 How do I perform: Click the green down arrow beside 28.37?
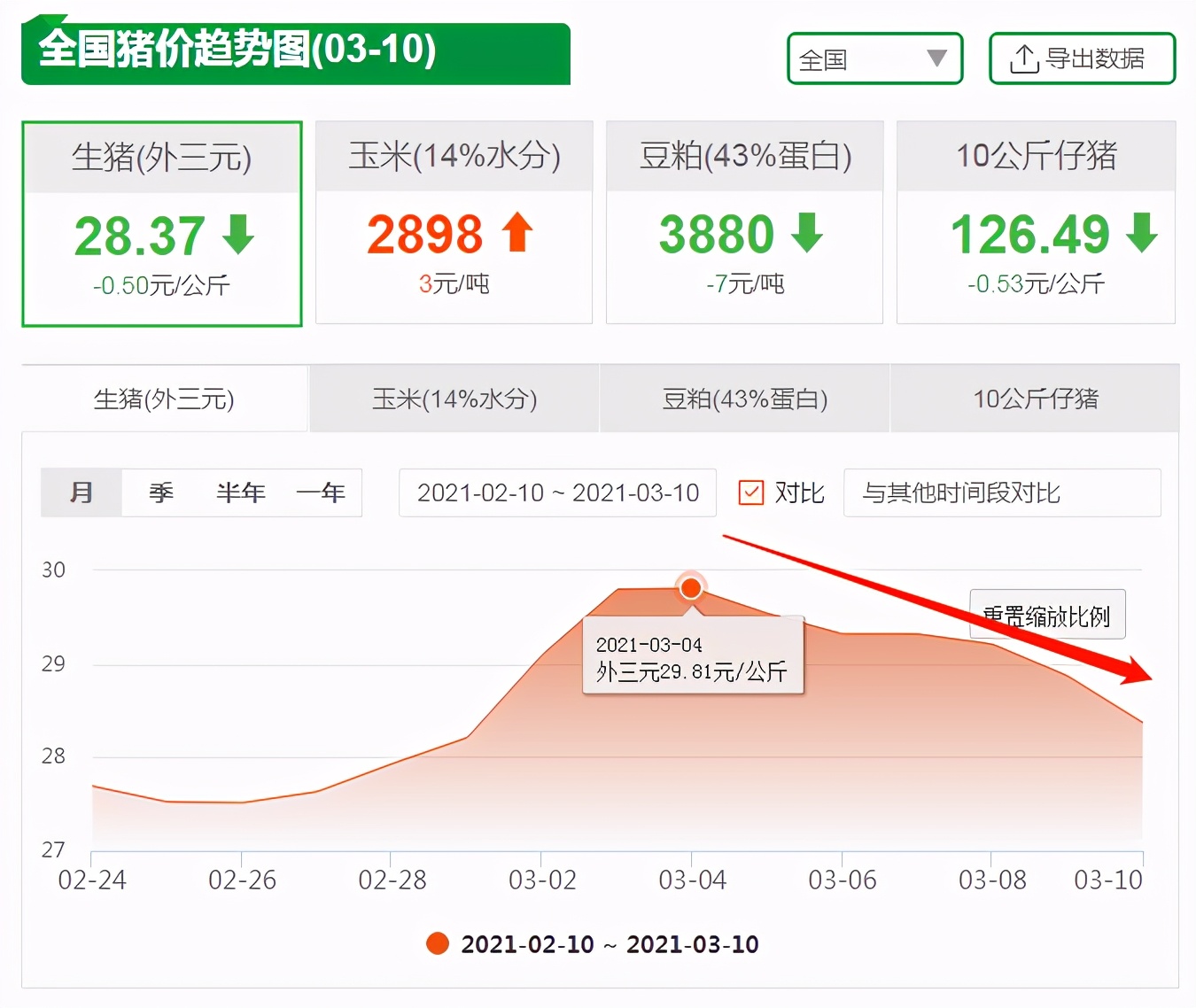coord(238,235)
